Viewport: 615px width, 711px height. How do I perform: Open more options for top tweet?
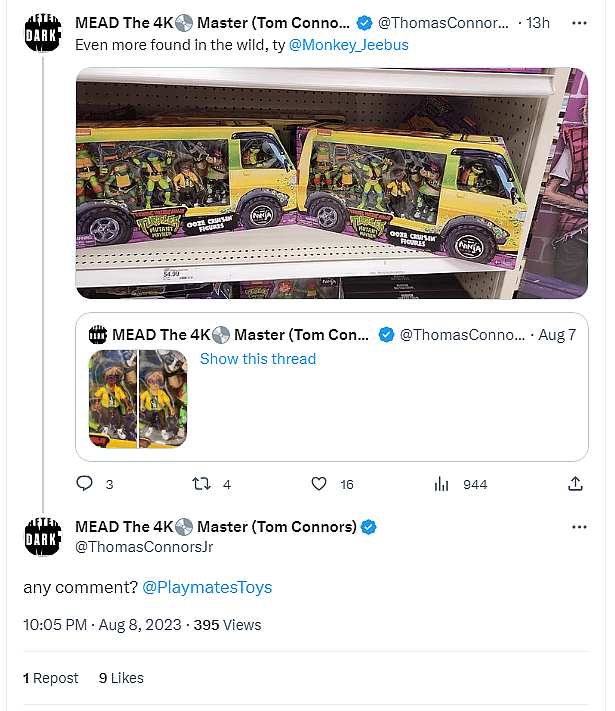(579, 23)
